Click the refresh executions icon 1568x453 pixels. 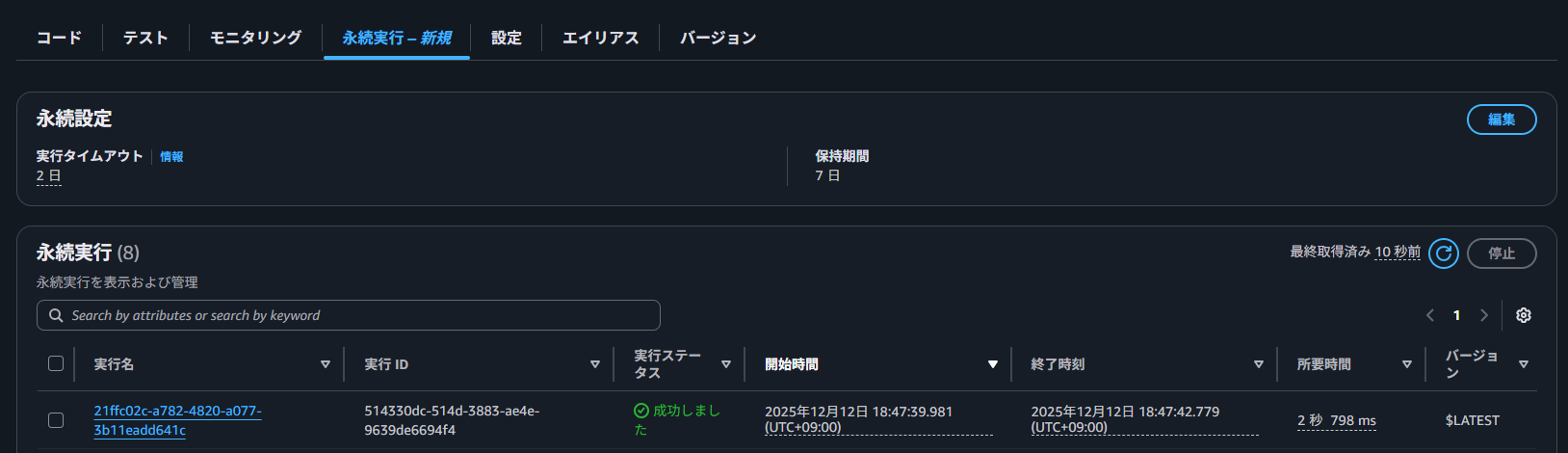click(1443, 253)
